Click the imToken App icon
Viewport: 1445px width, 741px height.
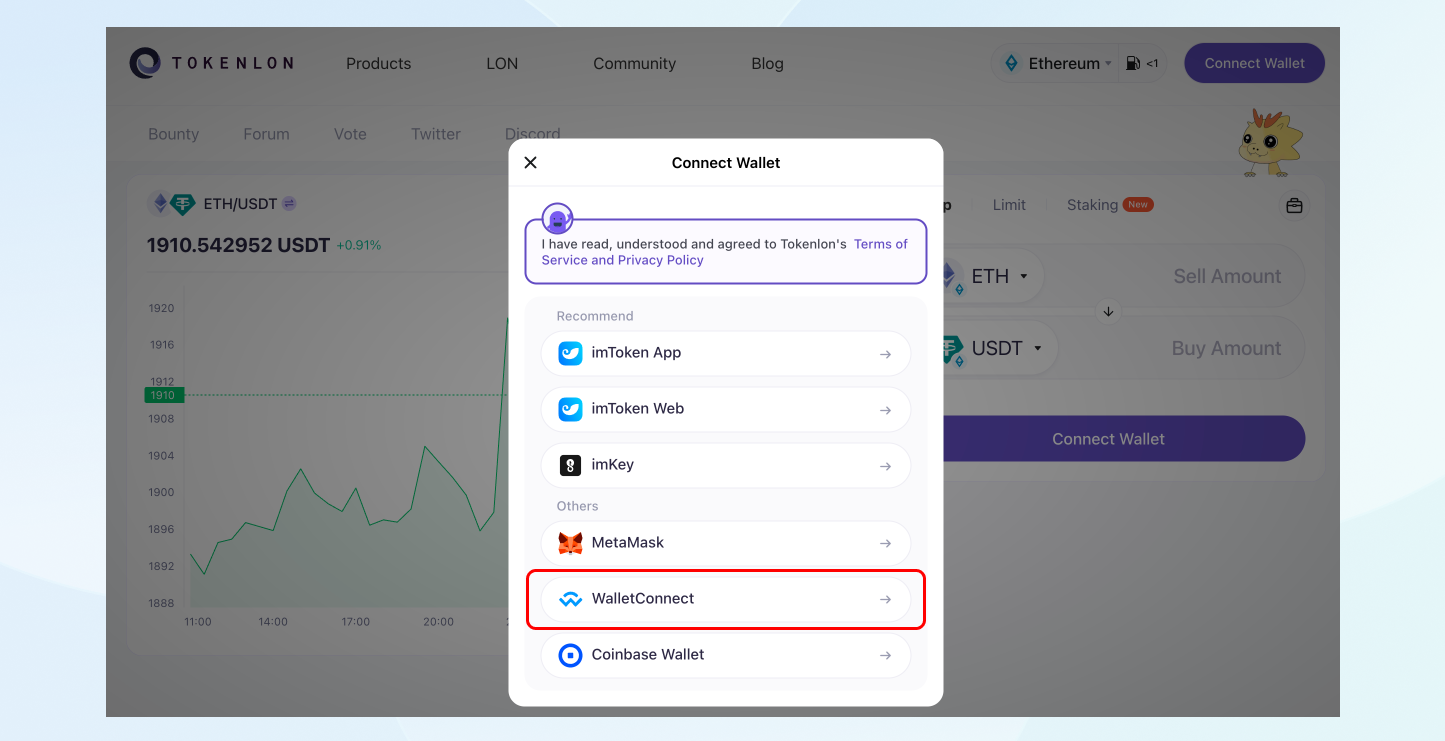tap(570, 353)
